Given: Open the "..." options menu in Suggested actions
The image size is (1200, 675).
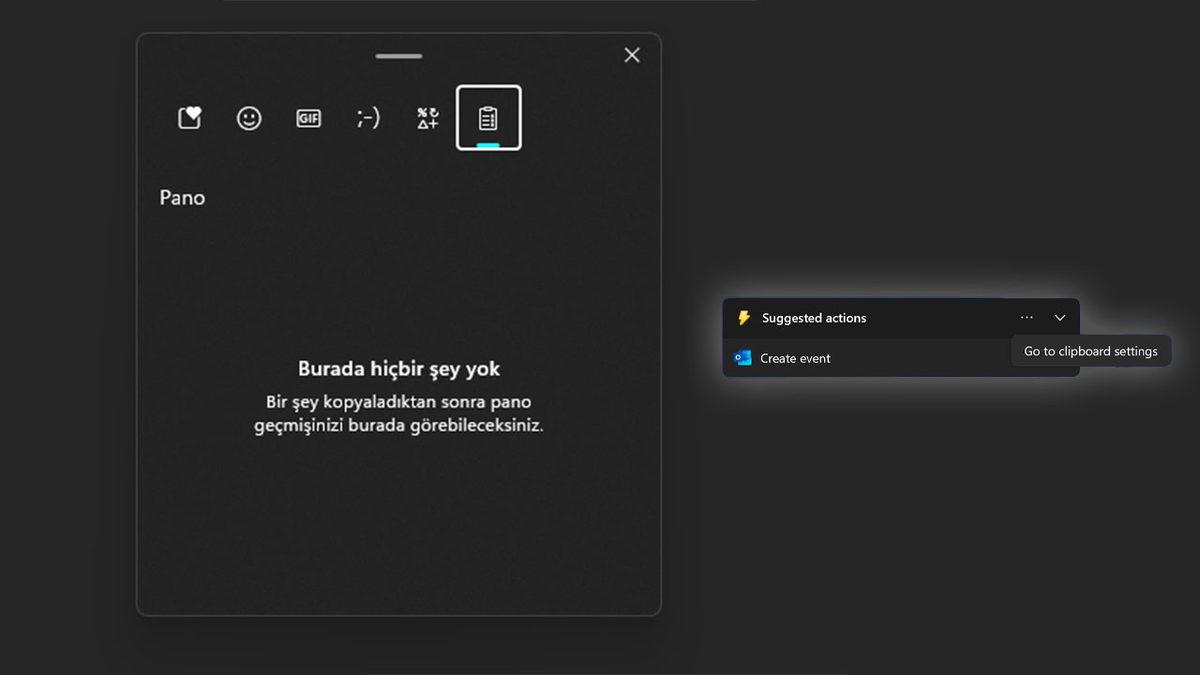Looking at the screenshot, I should [1026, 317].
